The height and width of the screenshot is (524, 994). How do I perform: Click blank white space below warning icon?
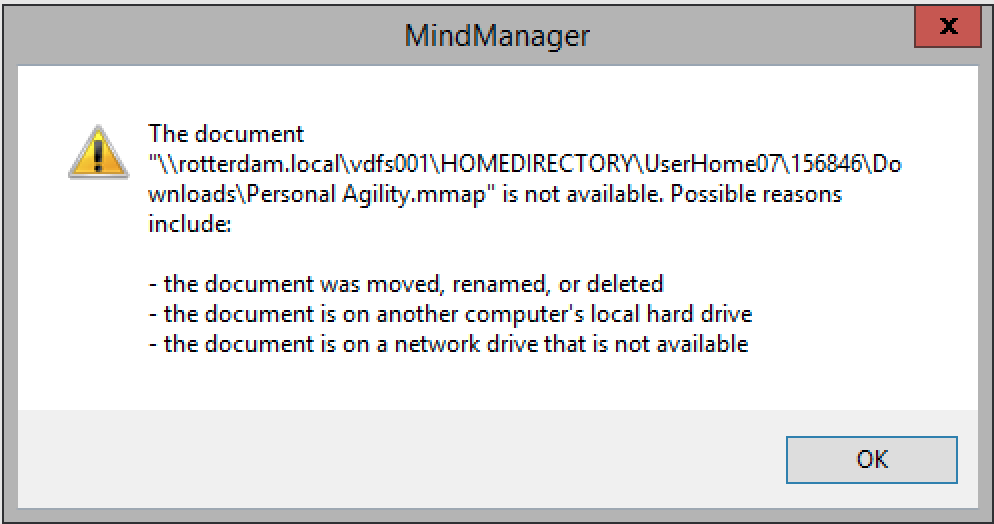click(90, 300)
